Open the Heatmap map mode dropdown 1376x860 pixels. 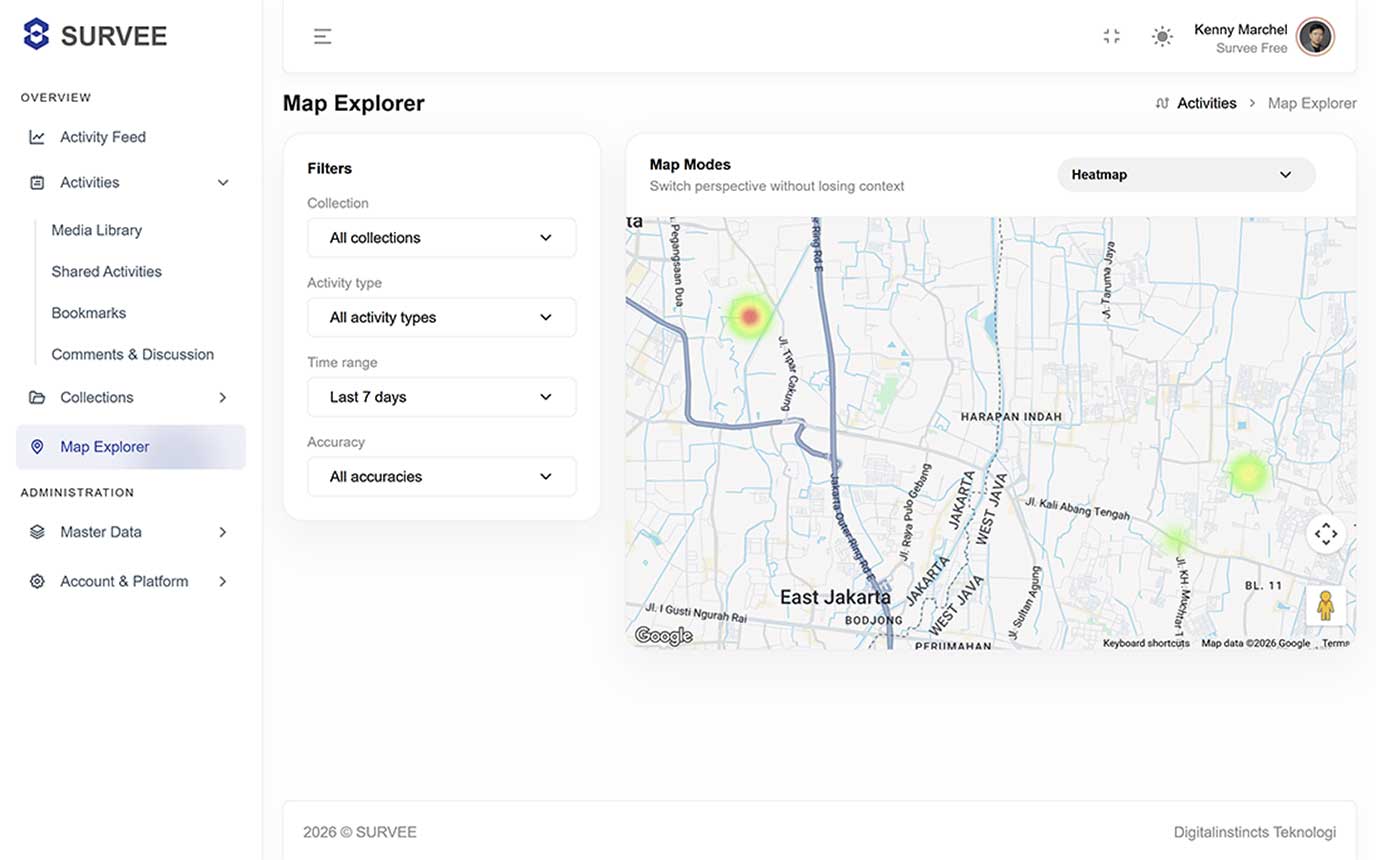coord(1186,174)
